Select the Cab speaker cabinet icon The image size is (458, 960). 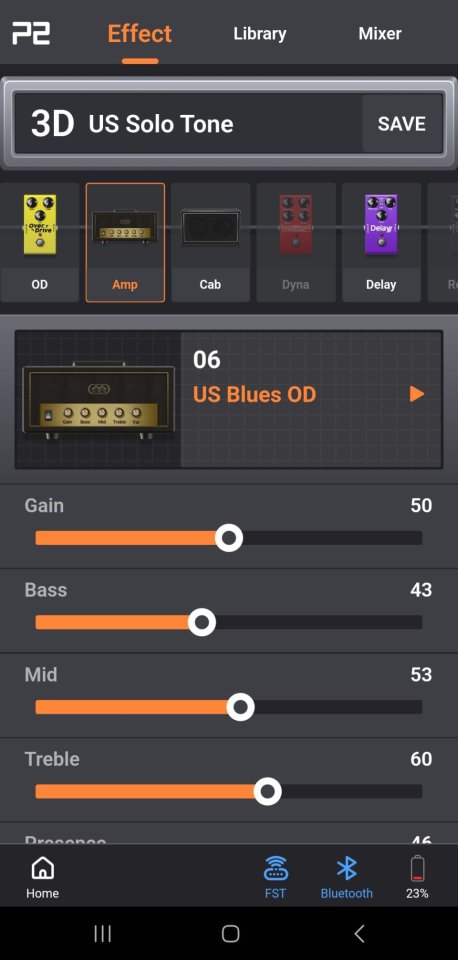pyautogui.click(x=211, y=226)
